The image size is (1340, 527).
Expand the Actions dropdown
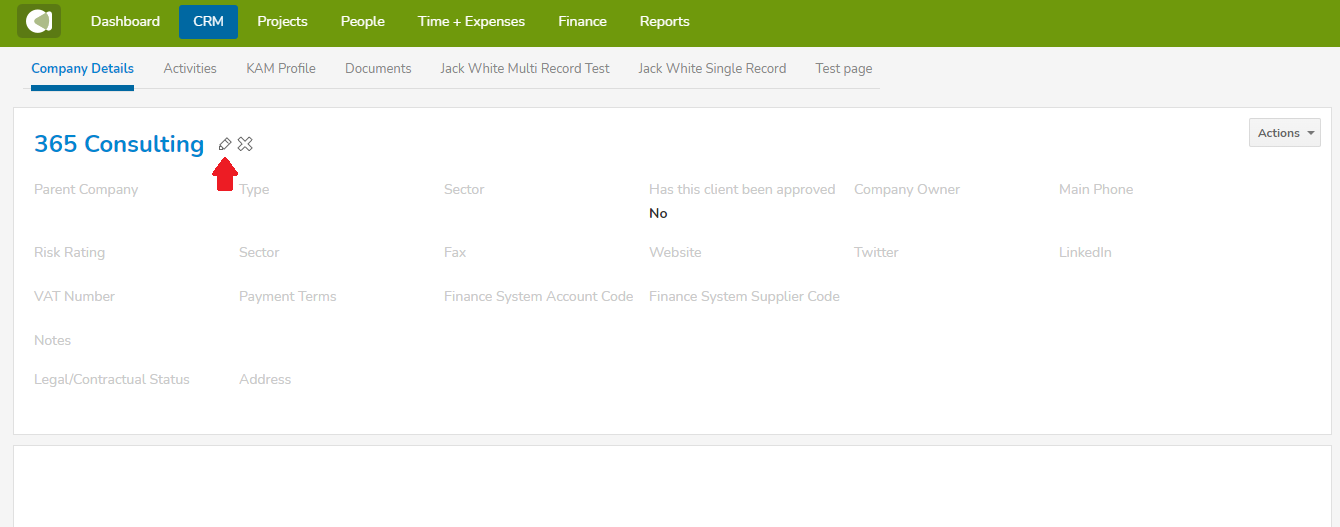1285,133
